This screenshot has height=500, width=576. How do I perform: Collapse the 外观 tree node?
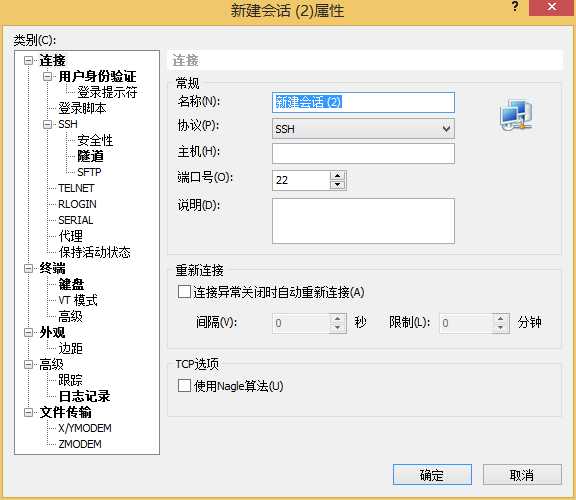29,332
